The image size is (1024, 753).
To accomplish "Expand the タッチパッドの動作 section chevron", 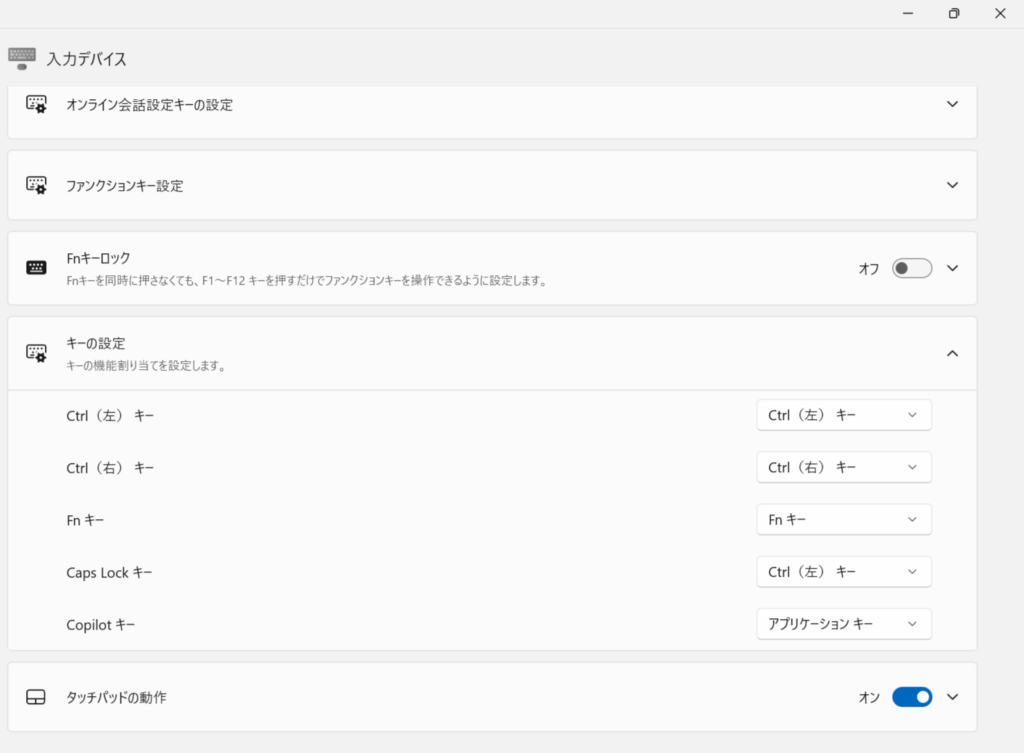I will click(952, 697).
